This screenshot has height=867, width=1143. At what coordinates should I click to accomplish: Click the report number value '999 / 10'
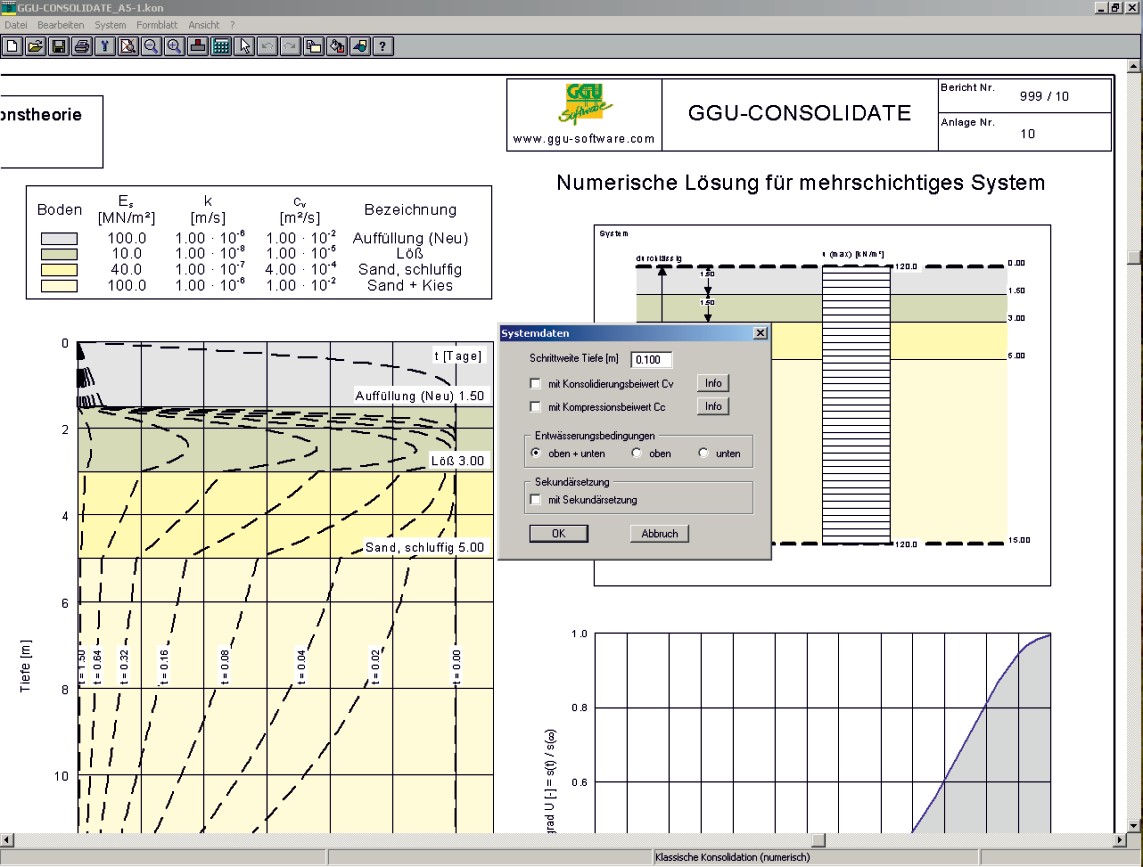click(1044, 96)
